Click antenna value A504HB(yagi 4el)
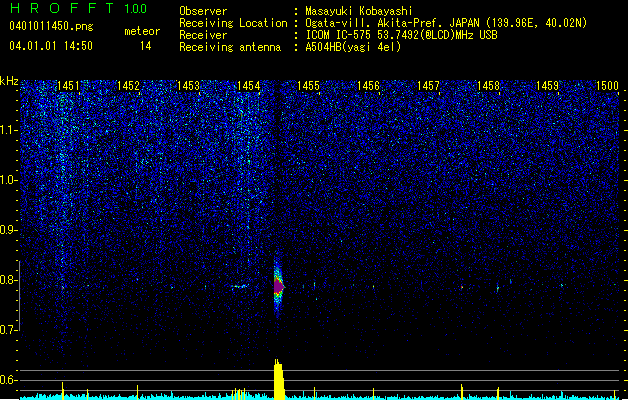The width and height of the screenshot is (629, 400). pyautogui.click(x=353, y=47)
